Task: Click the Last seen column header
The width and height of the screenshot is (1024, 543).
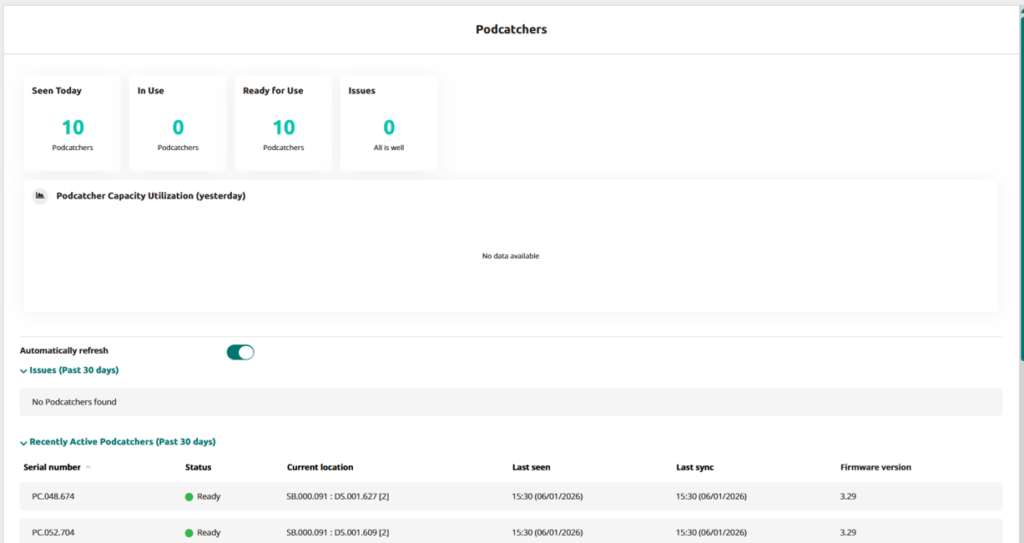Action: tap(530, 467)
